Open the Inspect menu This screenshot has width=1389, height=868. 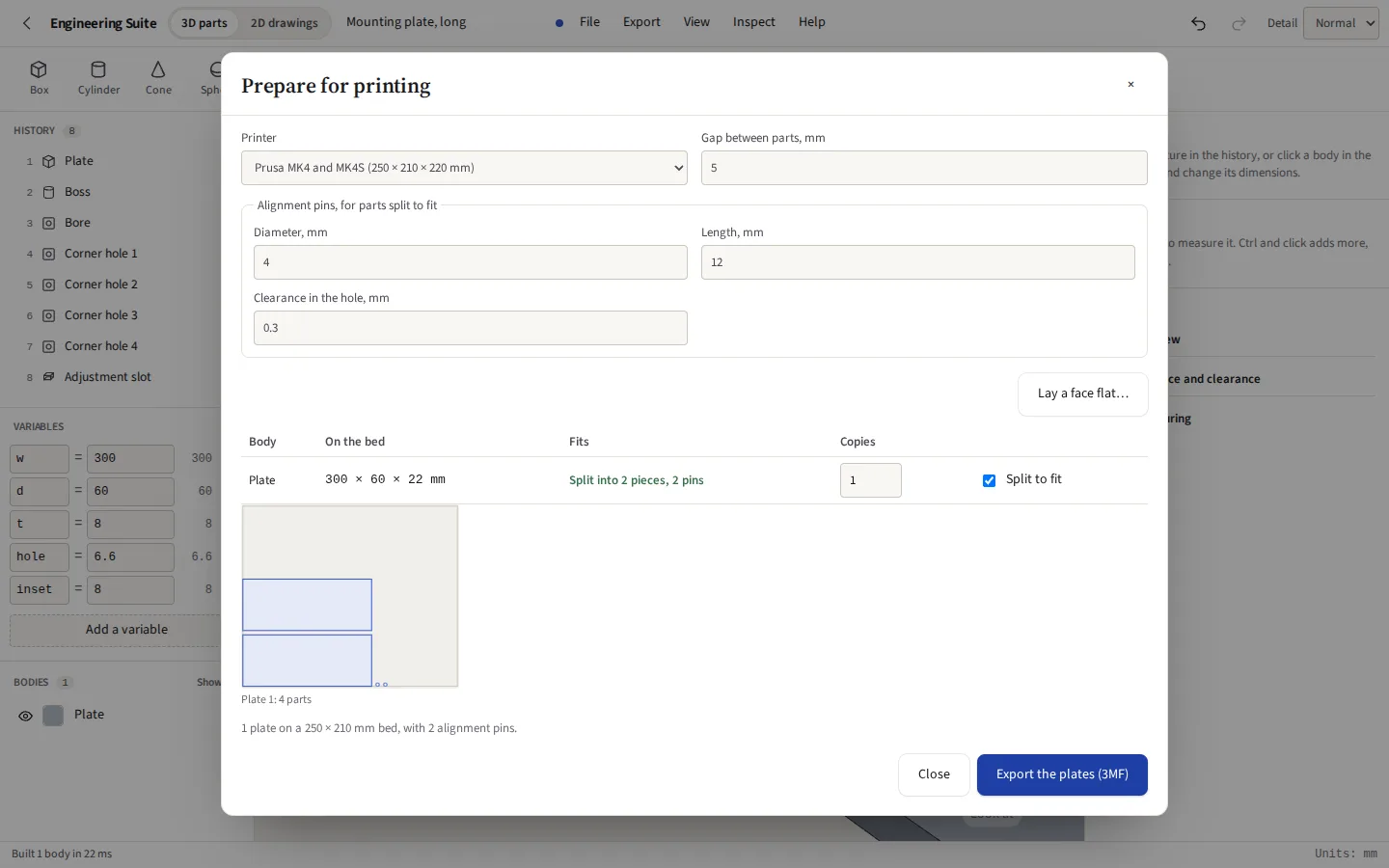click(753, 22)
